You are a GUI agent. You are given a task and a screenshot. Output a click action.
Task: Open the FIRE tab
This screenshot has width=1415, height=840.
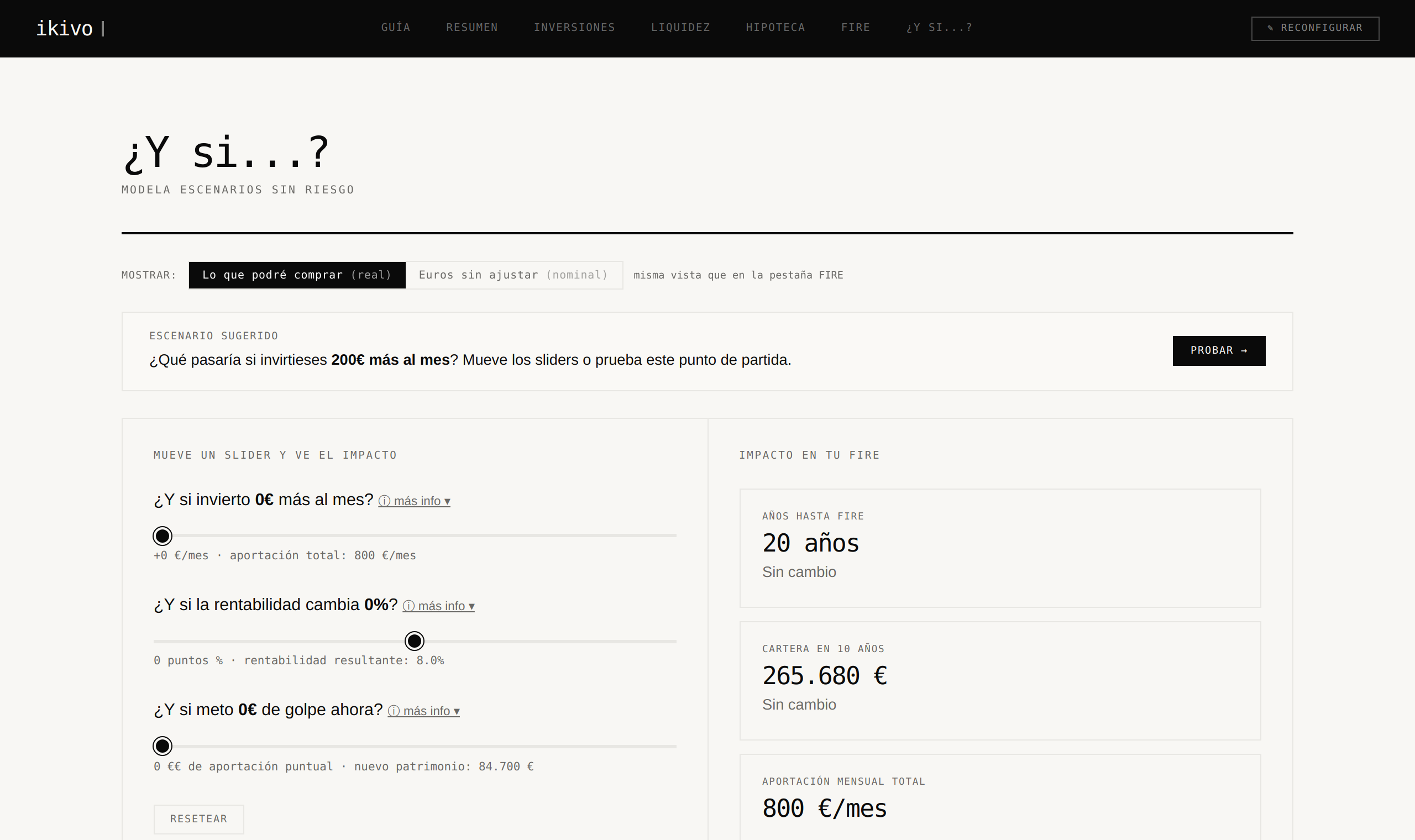click(856, 28)
